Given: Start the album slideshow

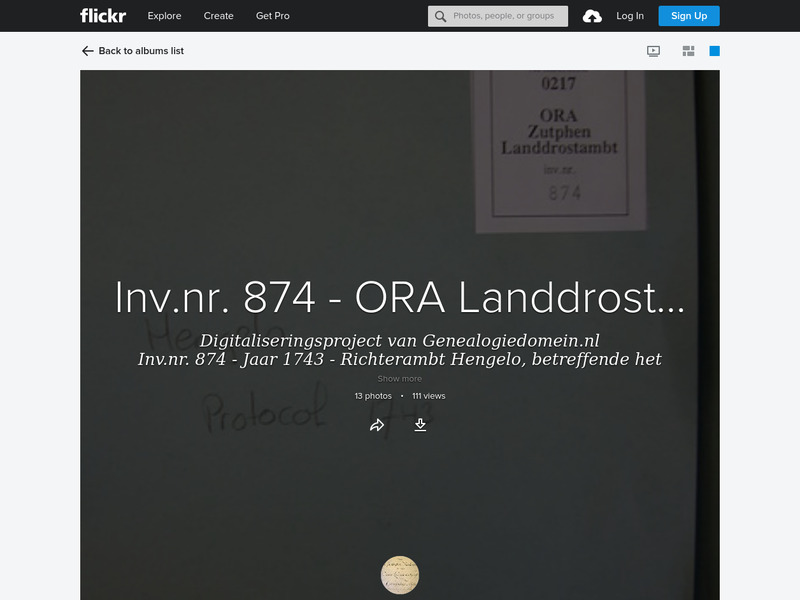Looking at the screenshot, I should click(x=651, y=48).
